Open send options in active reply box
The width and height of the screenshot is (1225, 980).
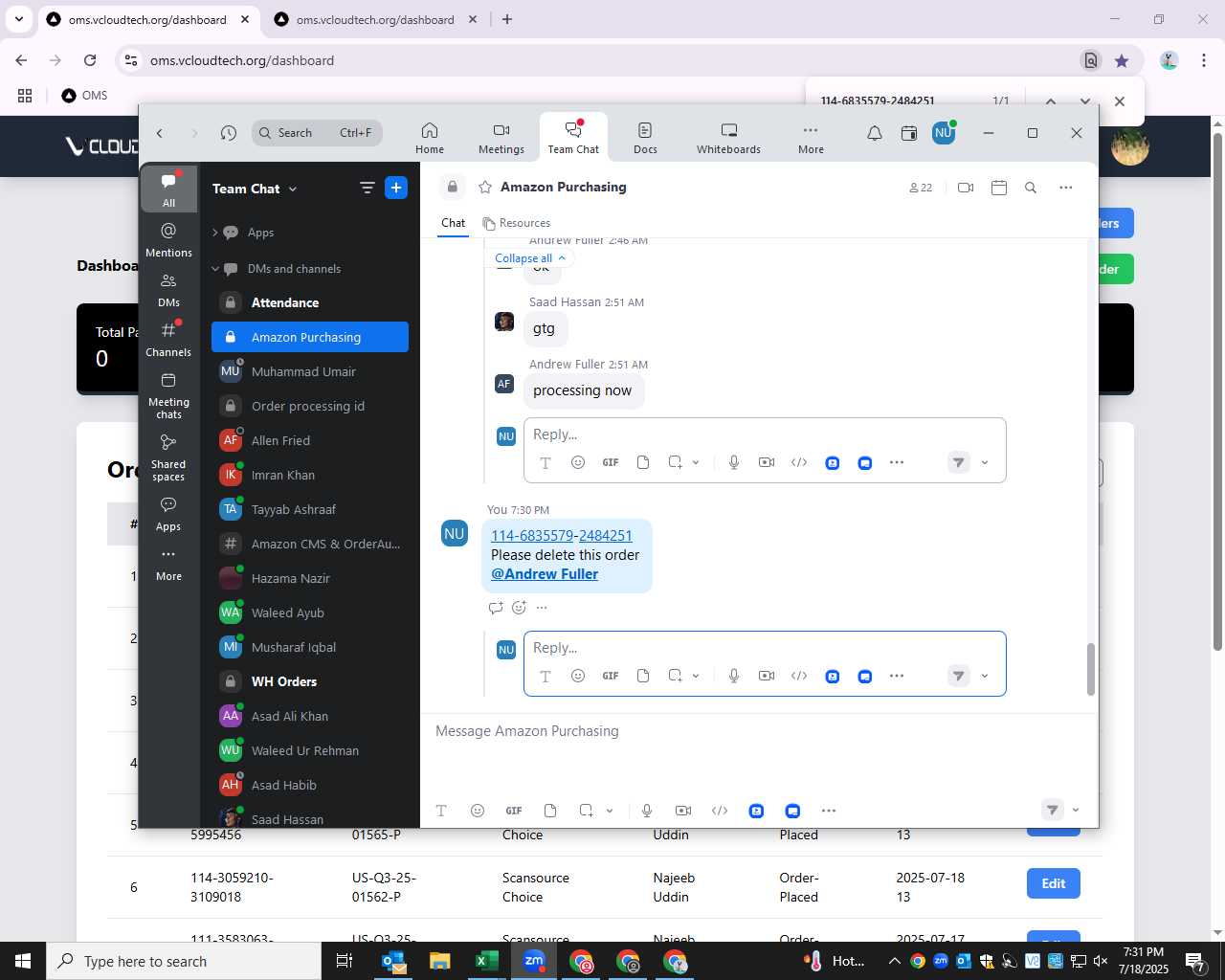985,676
